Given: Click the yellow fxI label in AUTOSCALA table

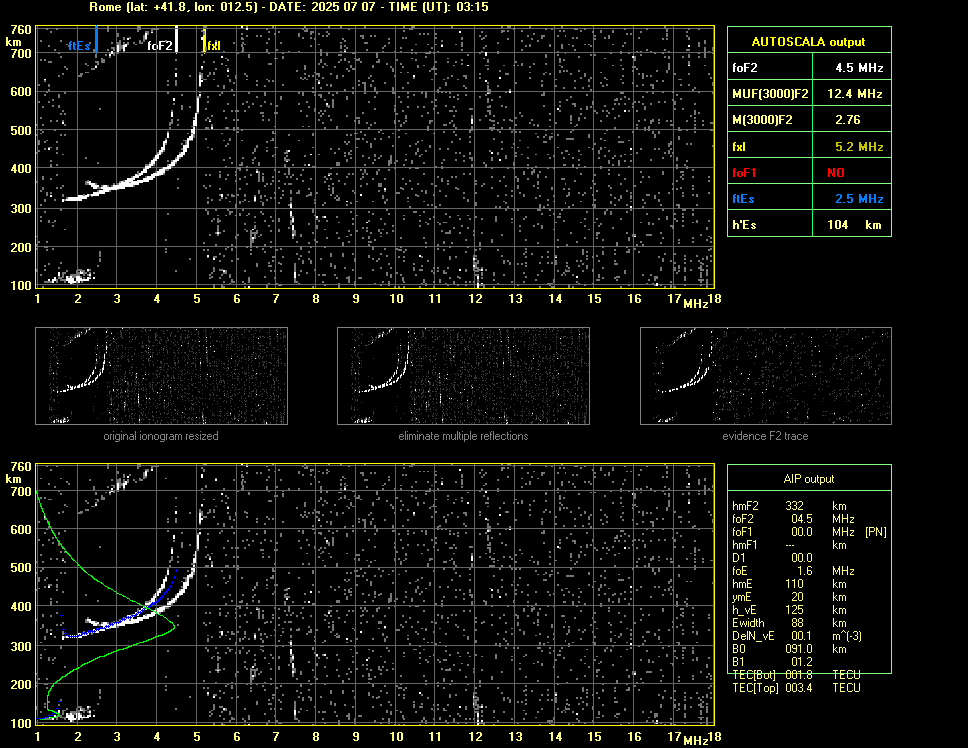Looking at the screenshot, I should tap(739, 147).
